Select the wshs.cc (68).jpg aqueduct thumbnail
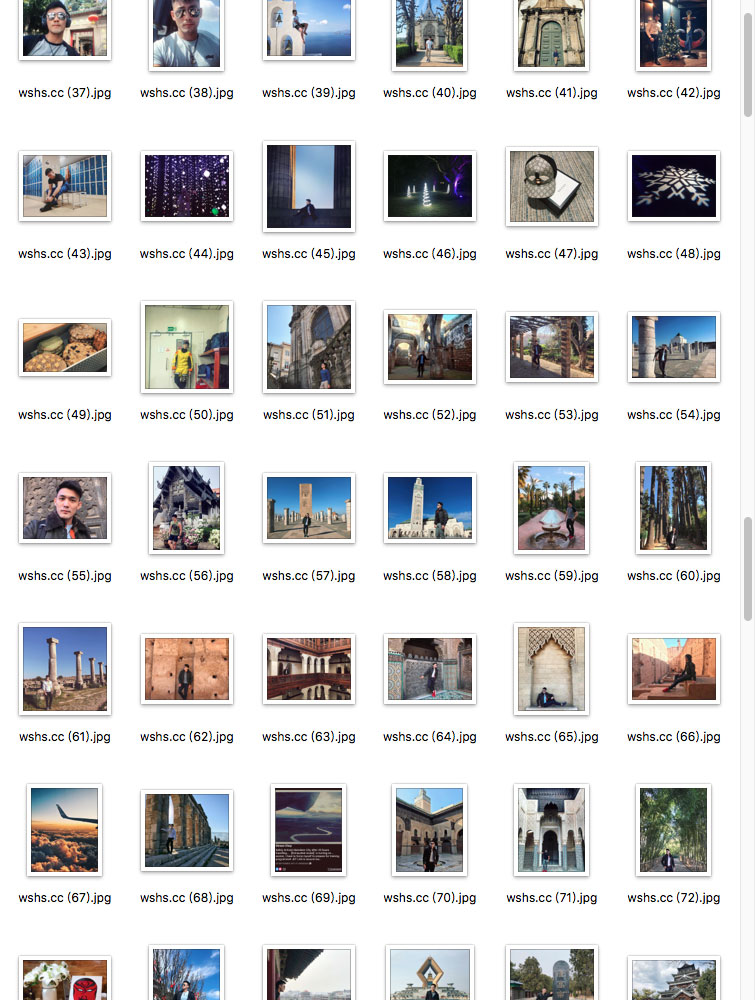 (187, 830)
